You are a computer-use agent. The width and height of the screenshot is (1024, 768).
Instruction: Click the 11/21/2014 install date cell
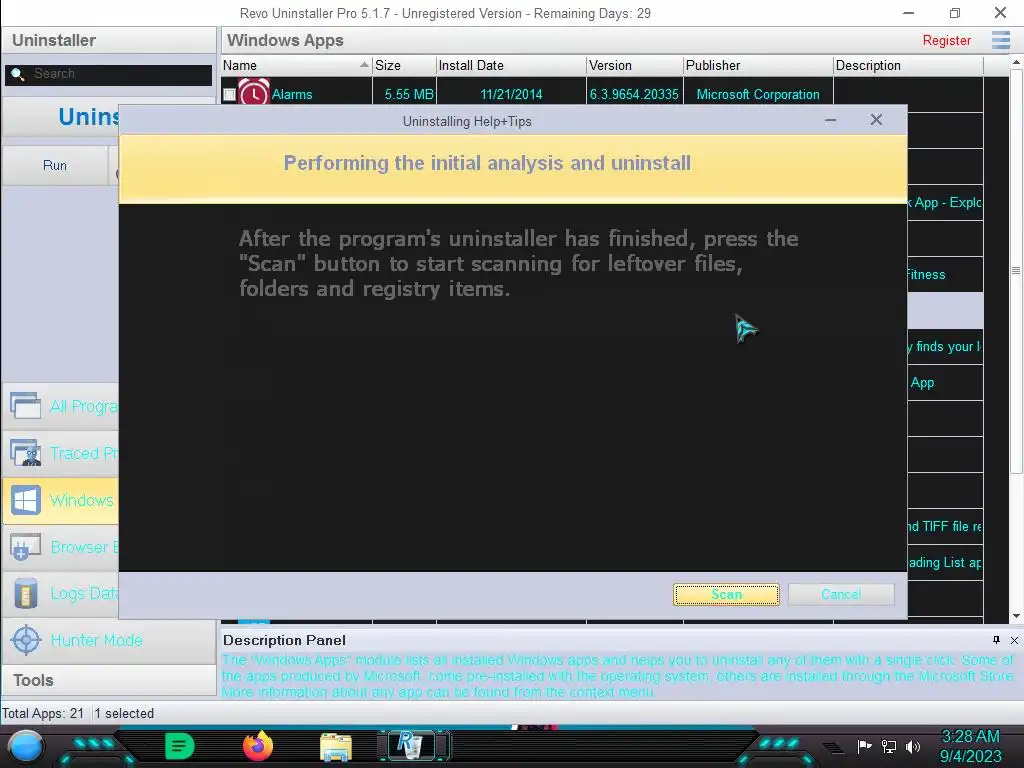[x=511, y=95]
